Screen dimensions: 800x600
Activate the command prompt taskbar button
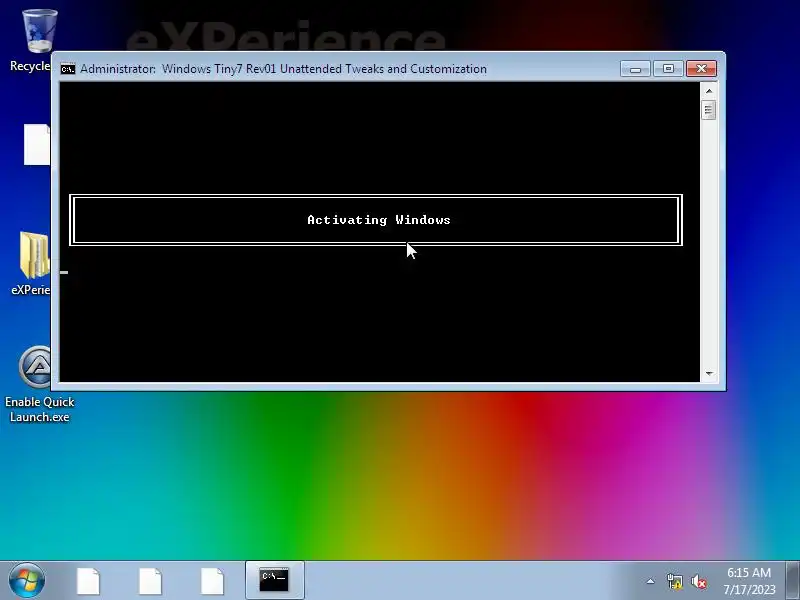(x=274, y=580)
